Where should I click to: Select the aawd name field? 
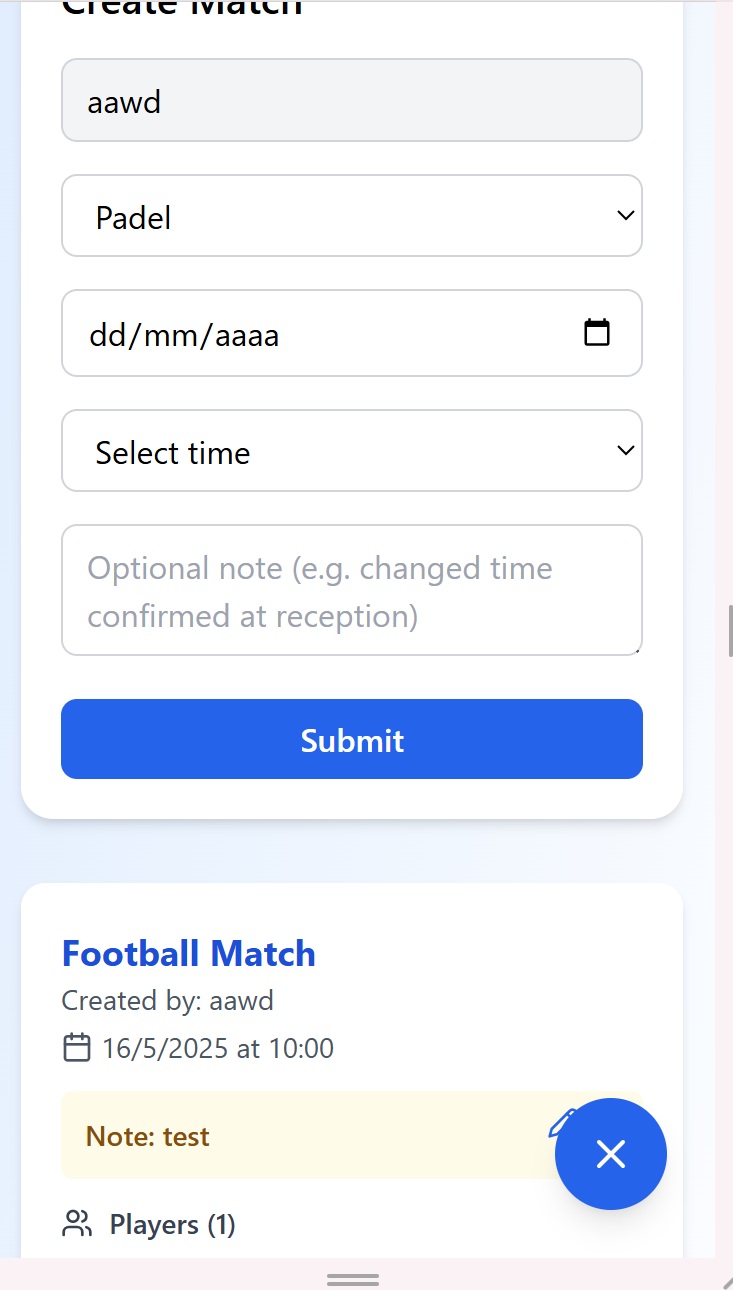352,100
